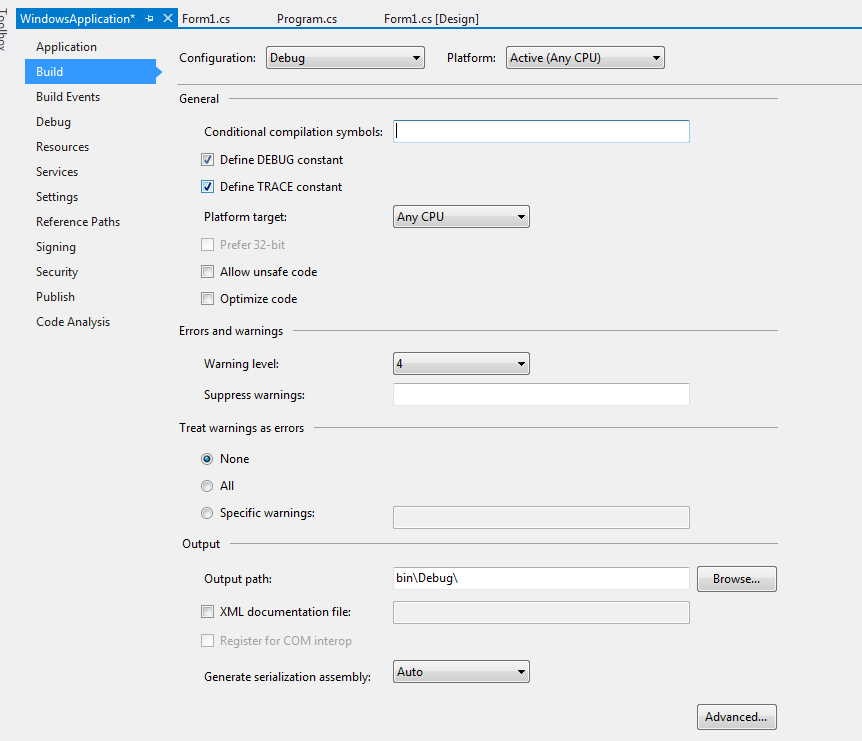Click the disabled Register for COM interop checkbox

pos(207,640)
